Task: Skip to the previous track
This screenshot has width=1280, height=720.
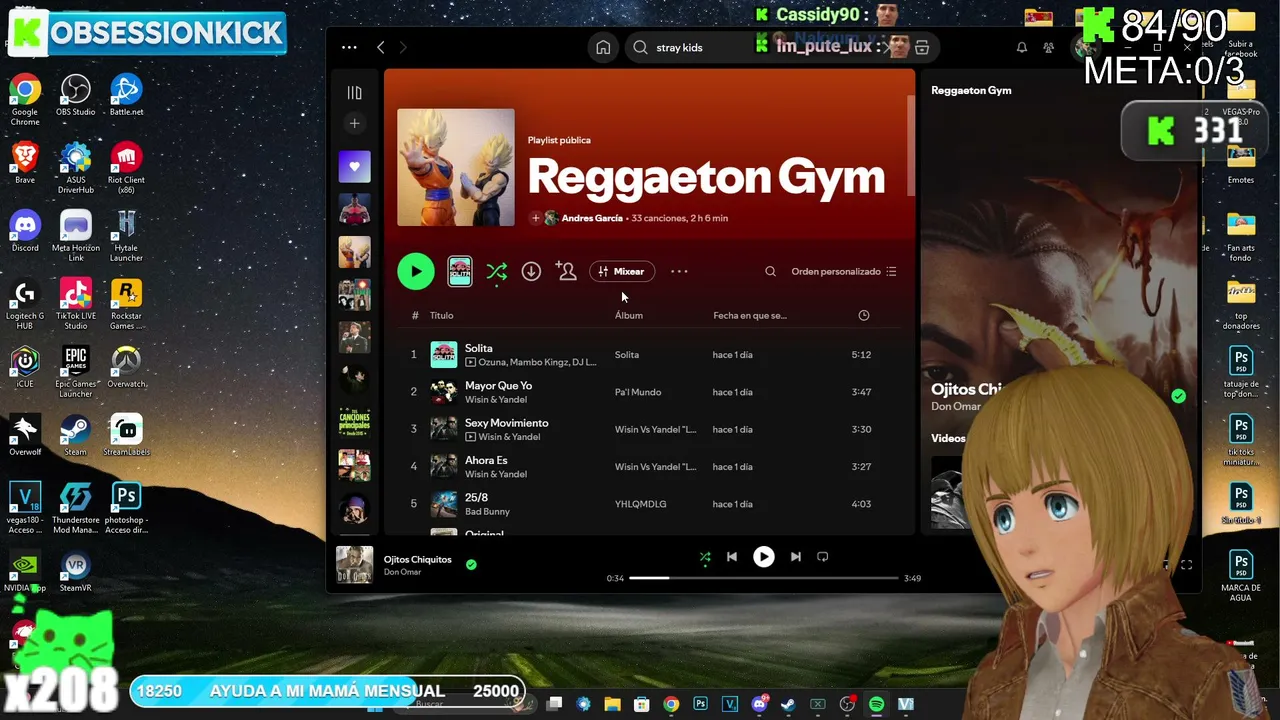Action: pos(732,557)
